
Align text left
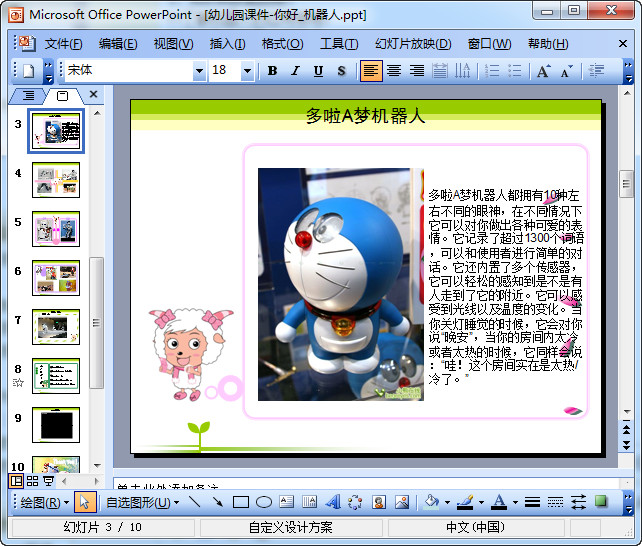[x=371, y=71]
